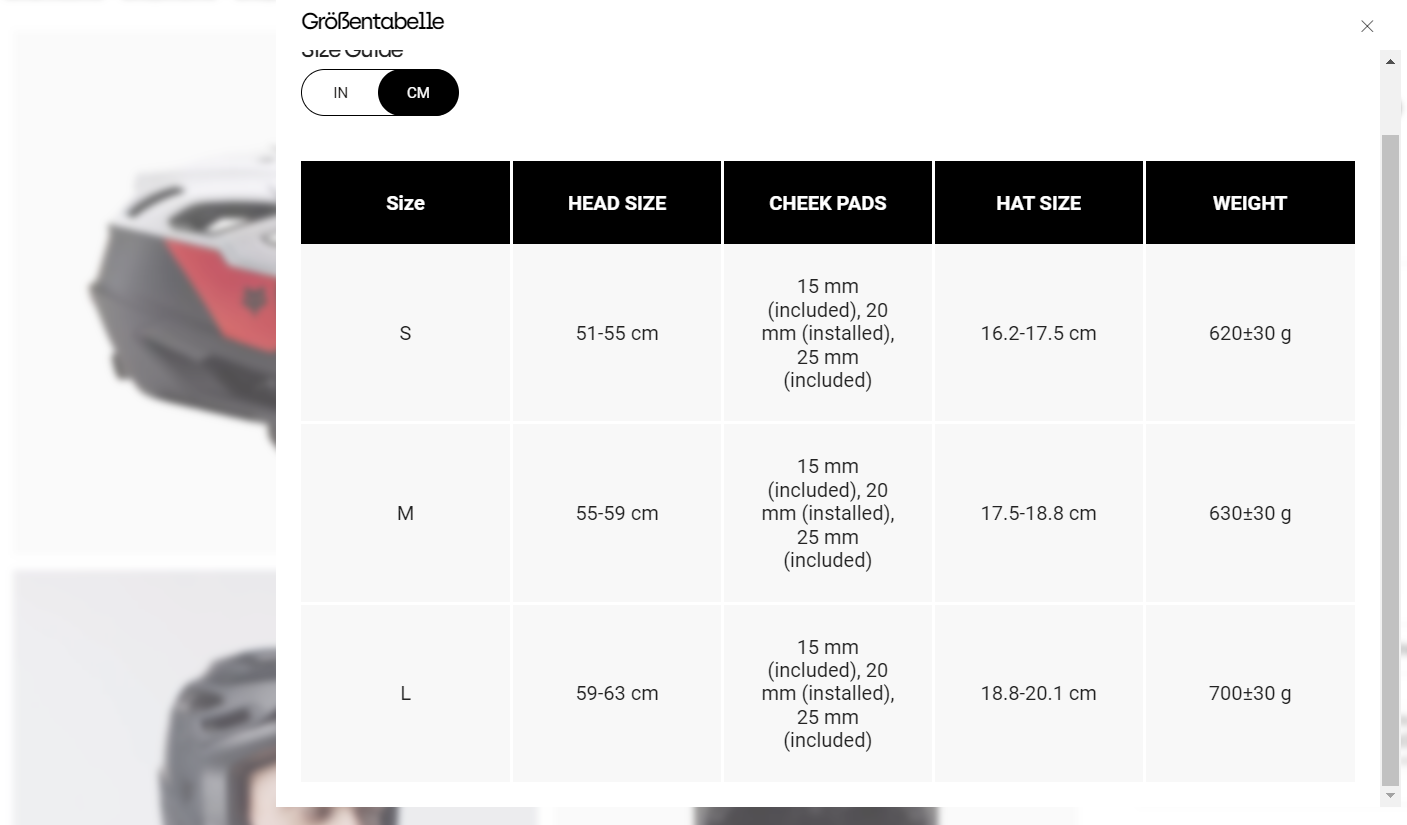The image size is (1407, 825).
Task: Click the HEAD SIZE column header
Action: (617, 203)
